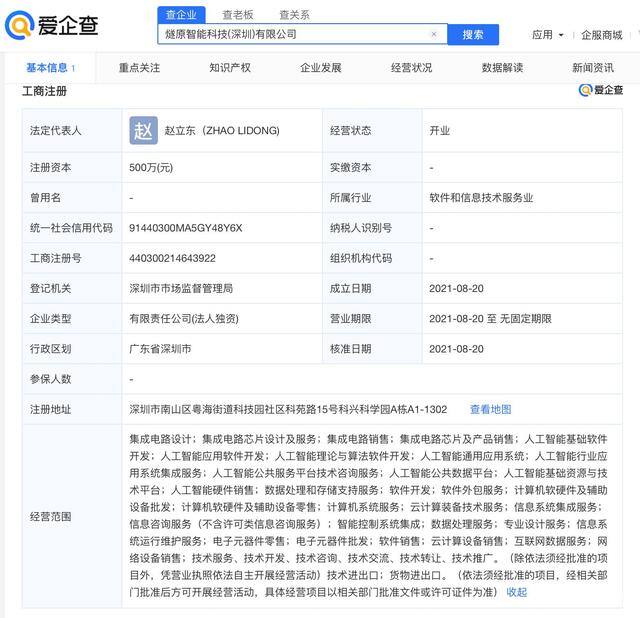Click the registered capital 500万(元)
This screenshot has height=618, width=640.
(x=151, y=168)
